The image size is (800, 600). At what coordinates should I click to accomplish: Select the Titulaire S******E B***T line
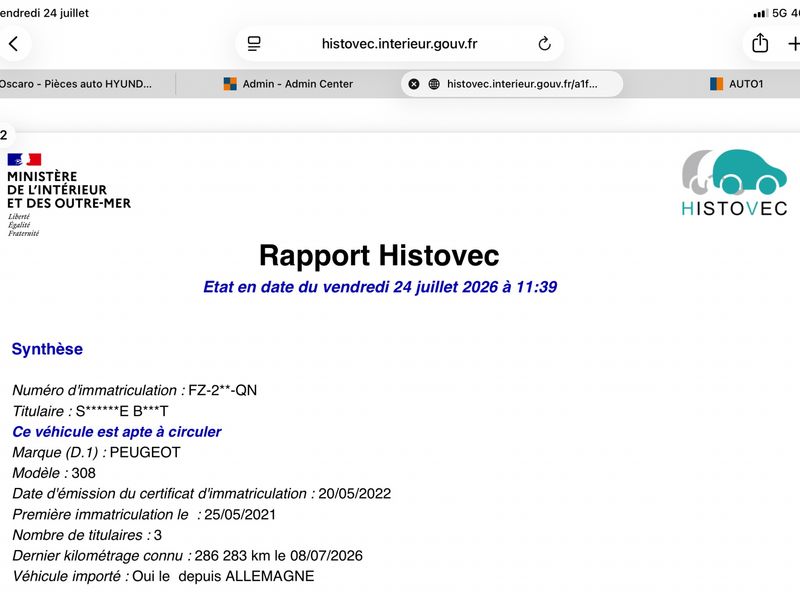click(x=90, y=411)
